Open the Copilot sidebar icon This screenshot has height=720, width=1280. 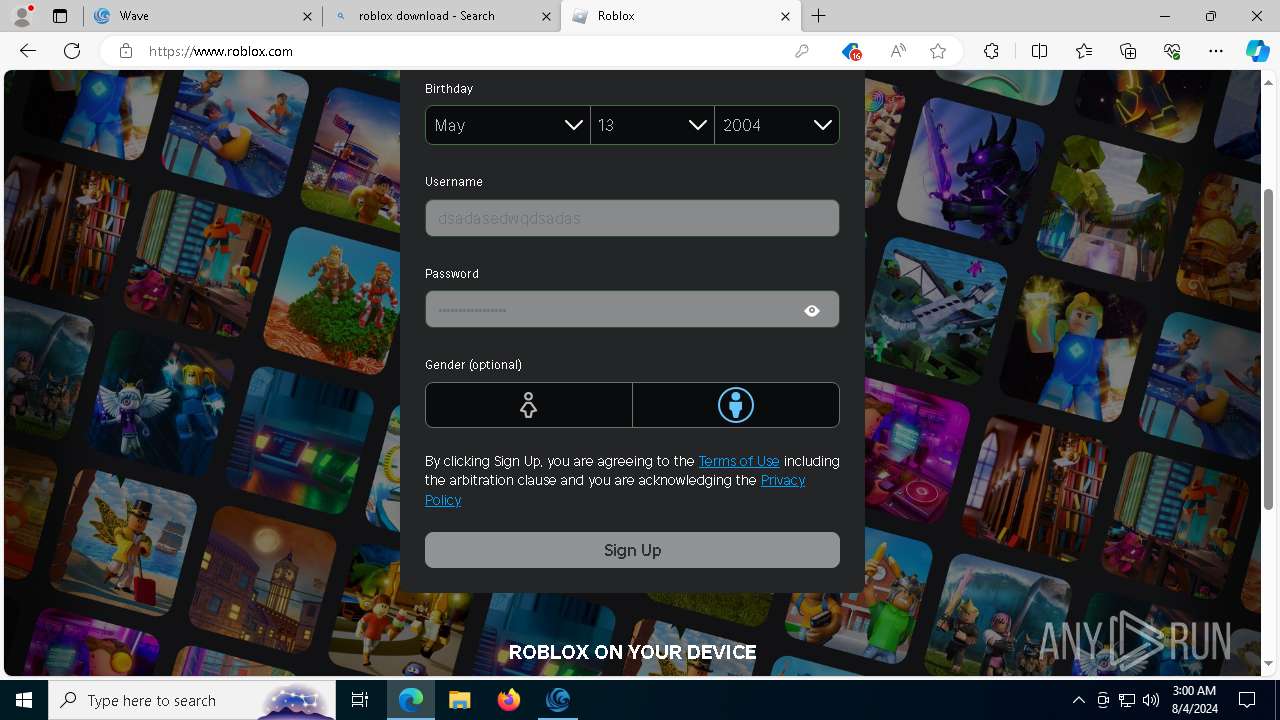click(x=1257, y=51)
